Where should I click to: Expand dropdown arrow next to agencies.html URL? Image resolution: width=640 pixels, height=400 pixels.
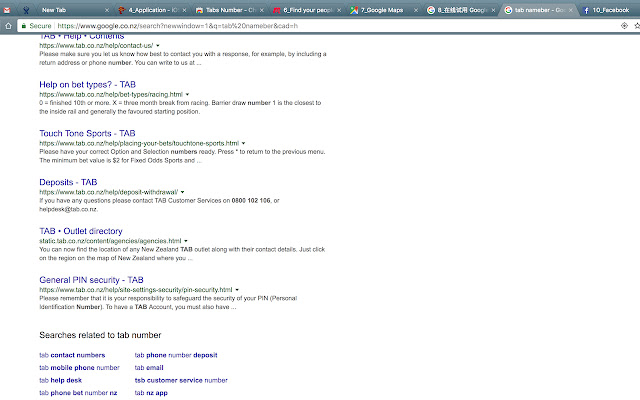[x=186, y=241]
